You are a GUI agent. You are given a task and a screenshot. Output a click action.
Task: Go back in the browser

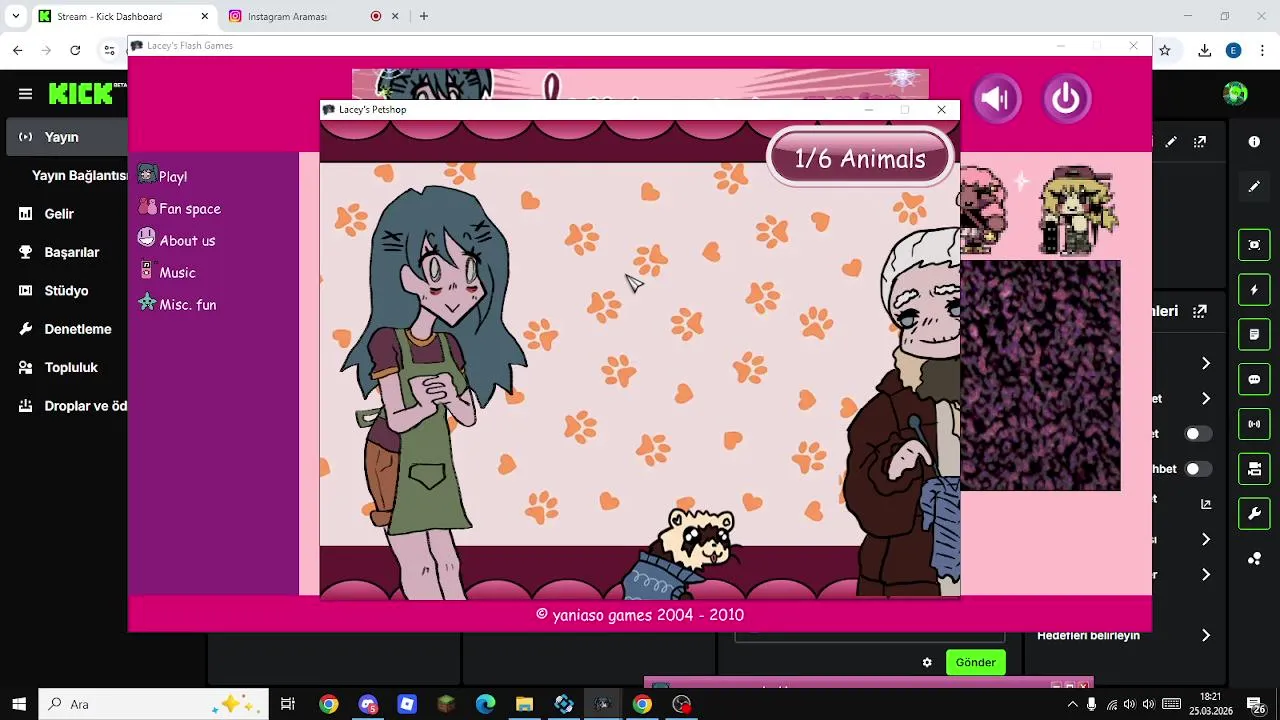coord(18,50)
